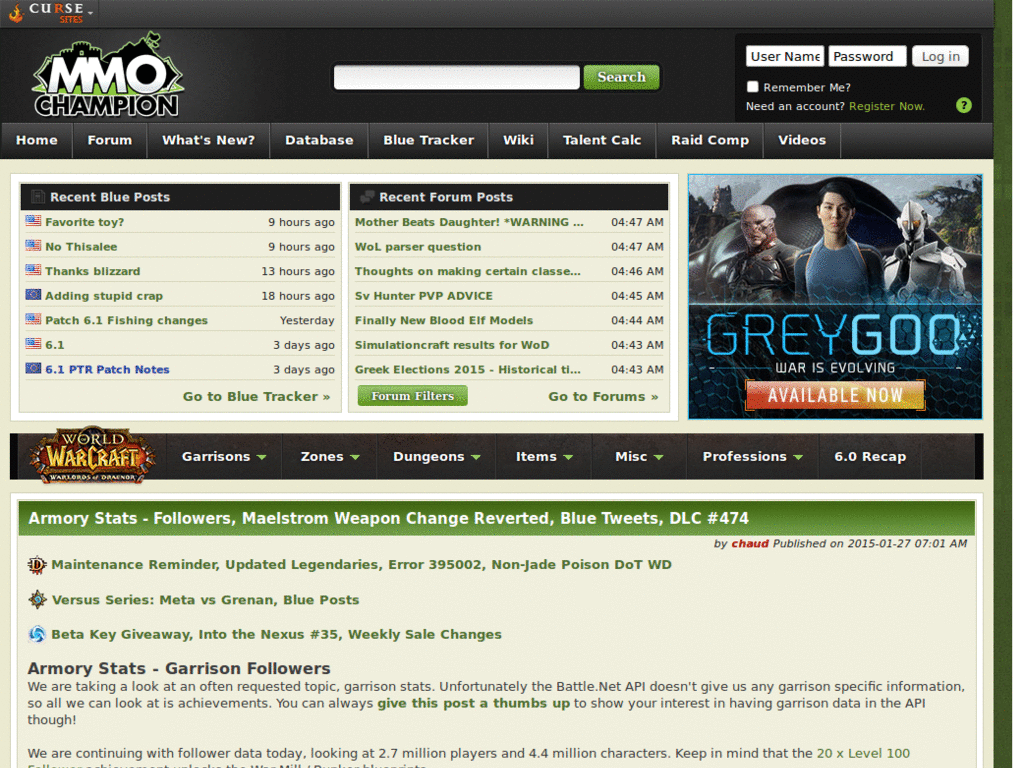Open the Garrisons dropdown menu
1024x768 pixels.
(x=222, y=456)
